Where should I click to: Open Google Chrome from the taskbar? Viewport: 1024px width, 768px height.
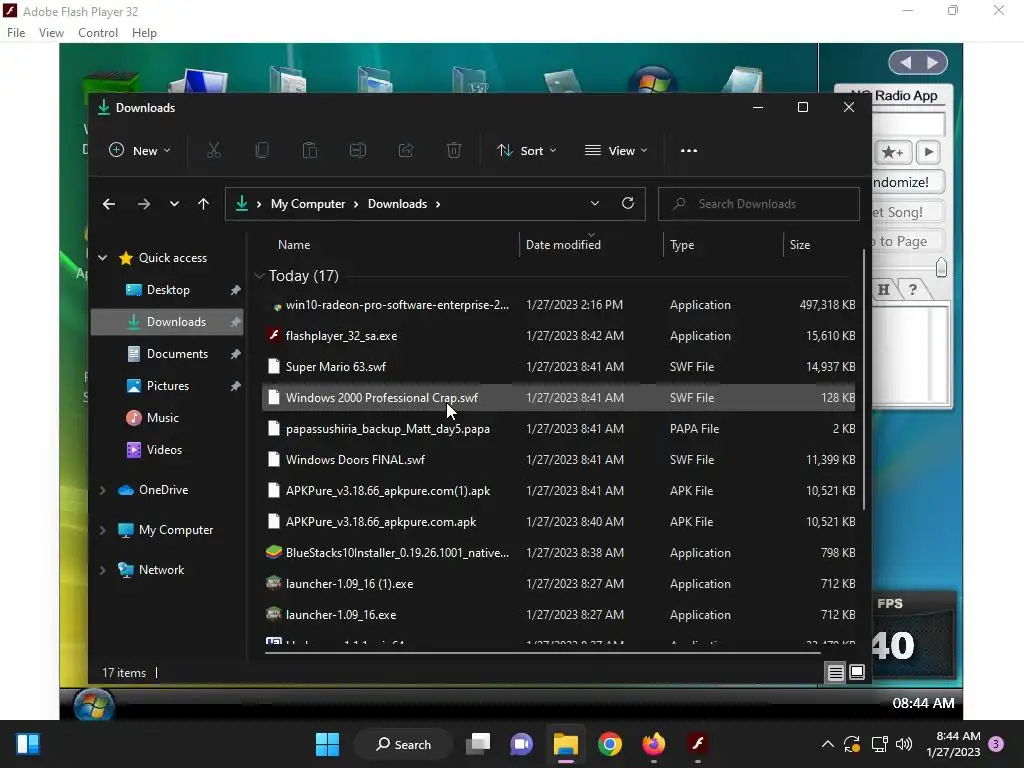pyautogui.click(x=610, y=744)
